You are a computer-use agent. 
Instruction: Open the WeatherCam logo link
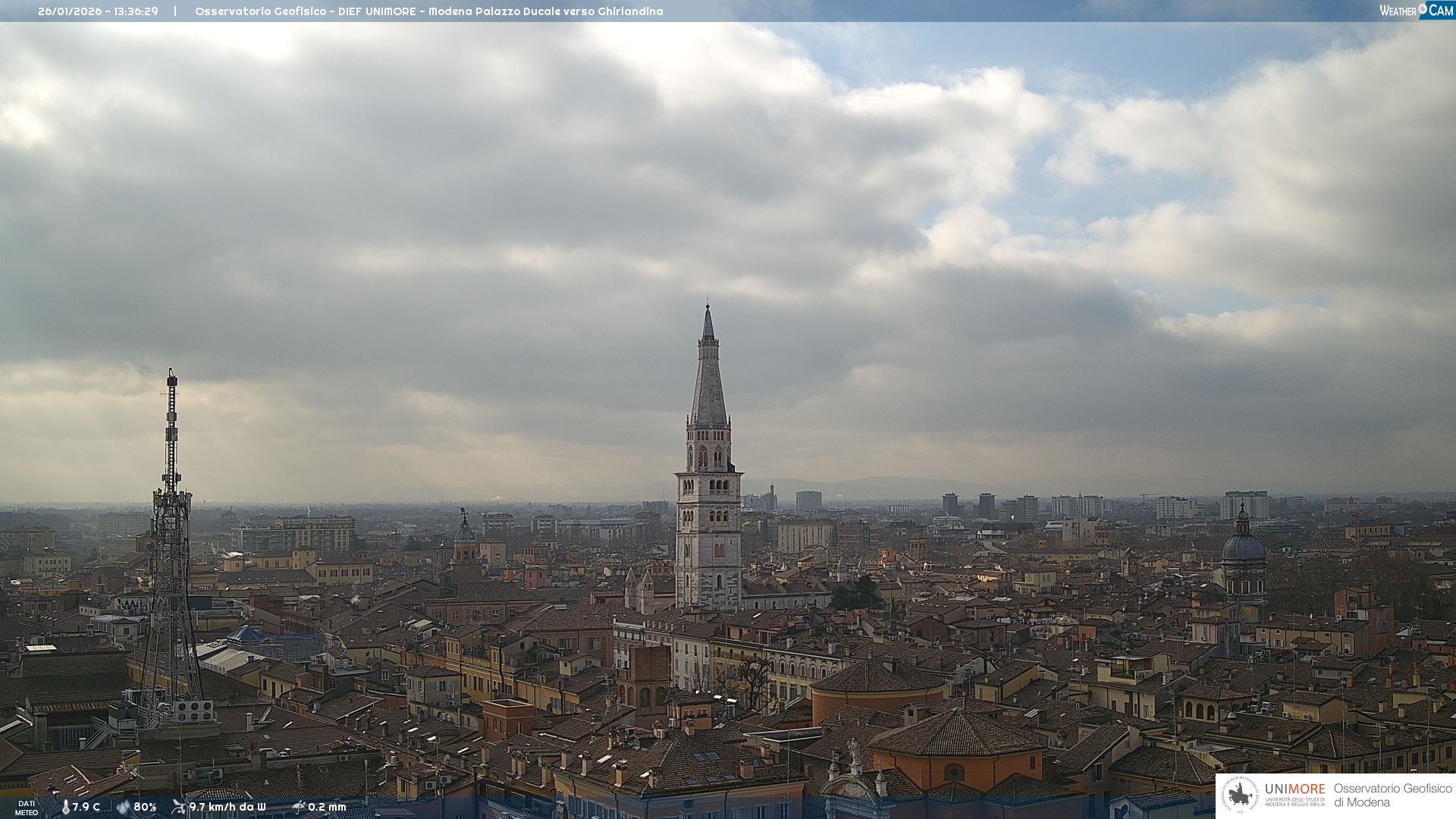pos(1416,11)
